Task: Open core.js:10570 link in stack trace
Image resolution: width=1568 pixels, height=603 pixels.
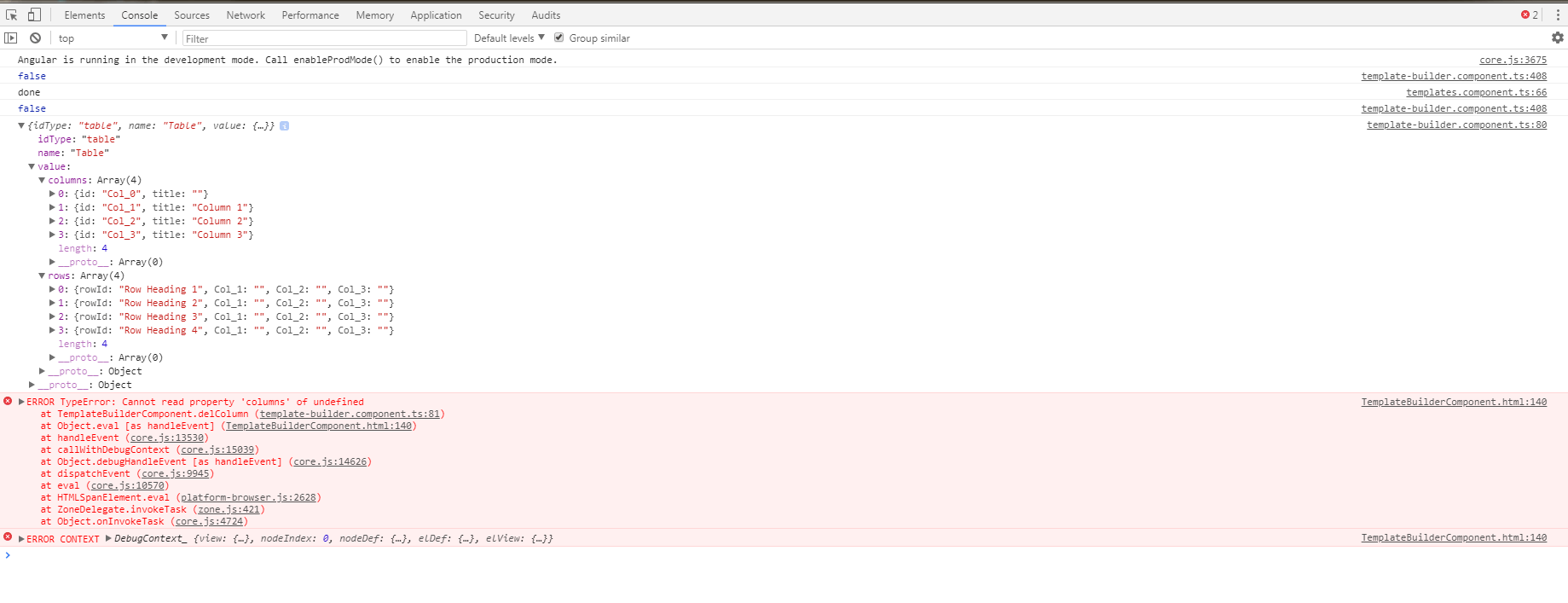Action: [x=128, y=485]
